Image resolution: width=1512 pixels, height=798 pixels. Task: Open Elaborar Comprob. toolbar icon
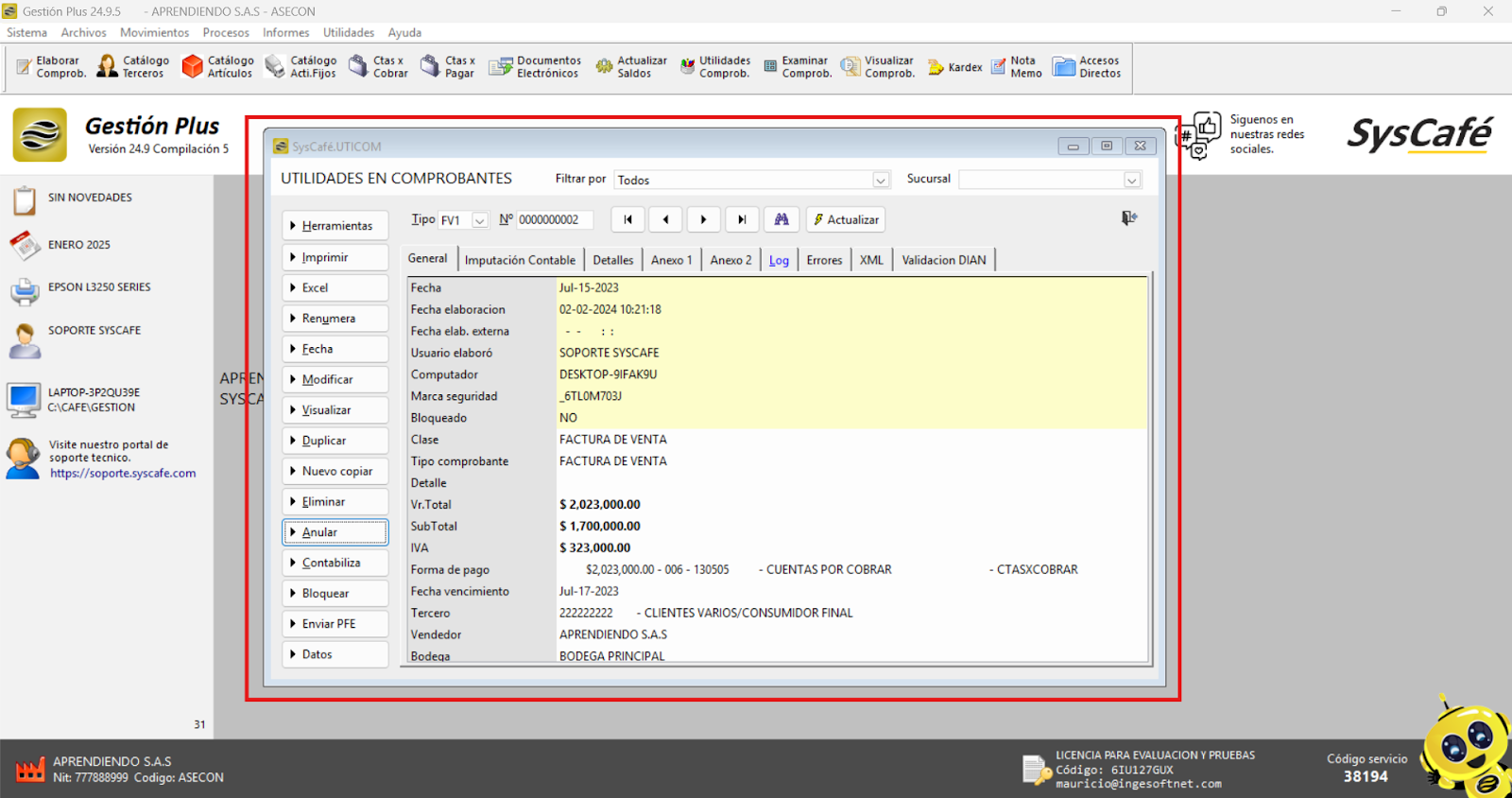[51, 67]
